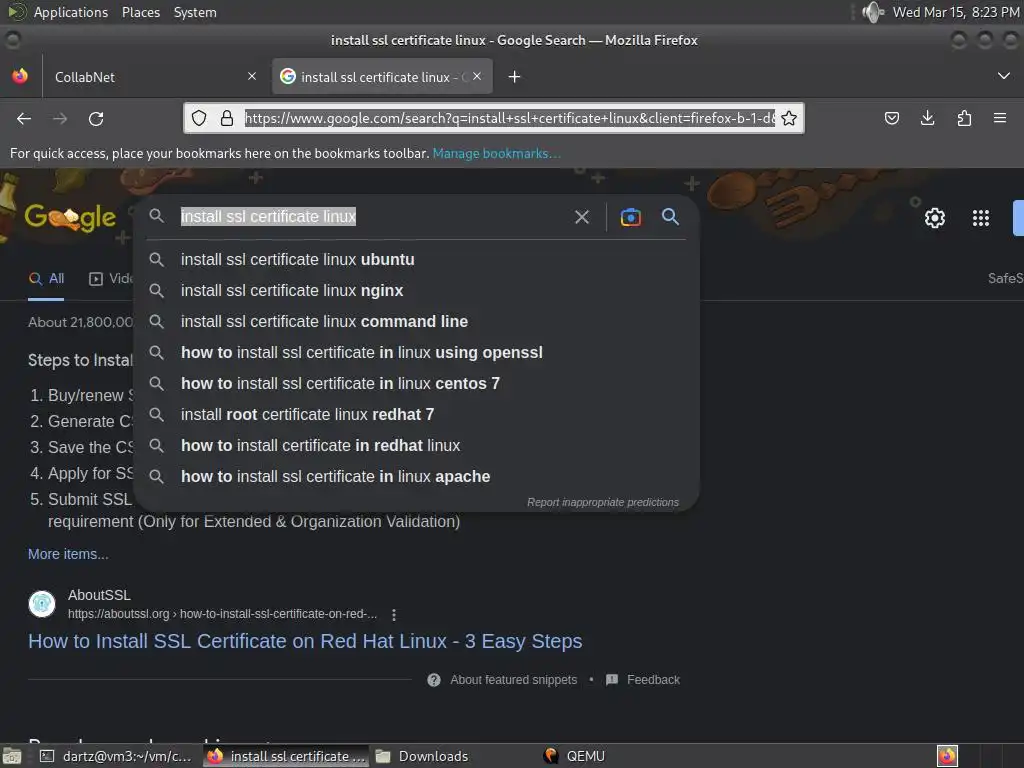1024x768 pixels.
Task: Click the show desktop icon in the bottom panel
Action: (12, 756)
